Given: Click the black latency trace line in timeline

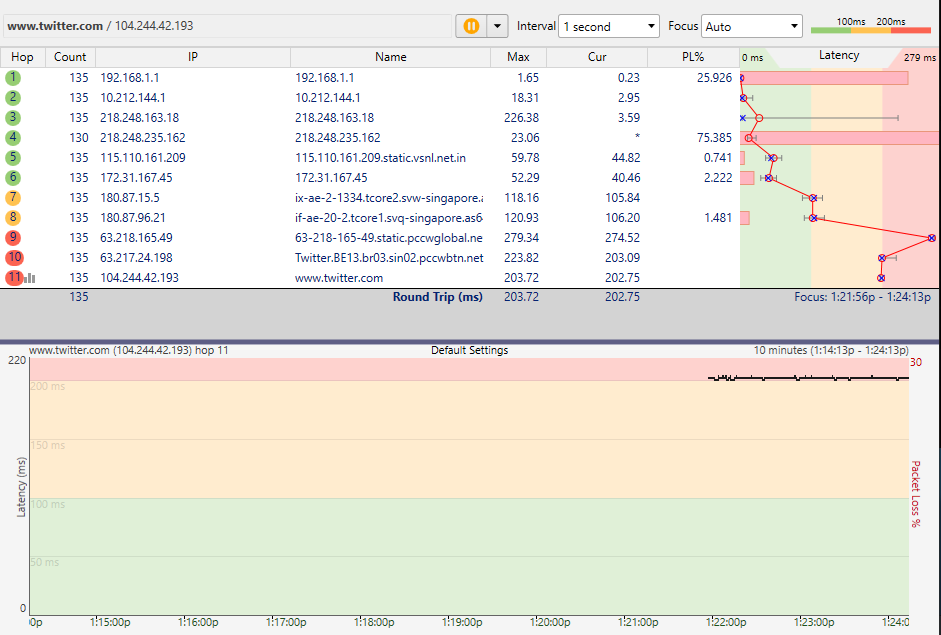Looking at the screenshot, I should [x=808, y=378].
